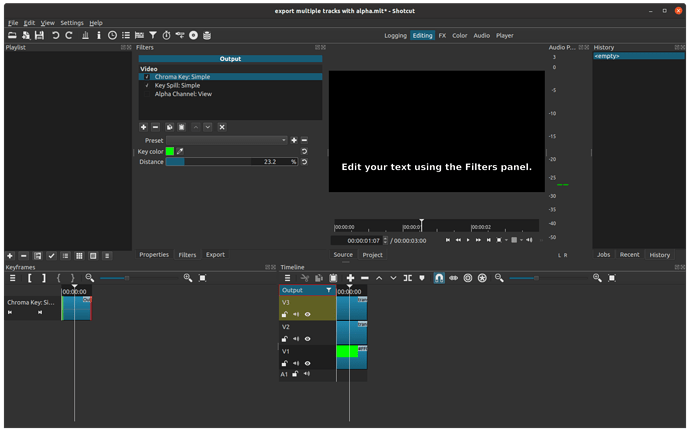
Task: Reset Distance value to default
Action: point(304,162)
